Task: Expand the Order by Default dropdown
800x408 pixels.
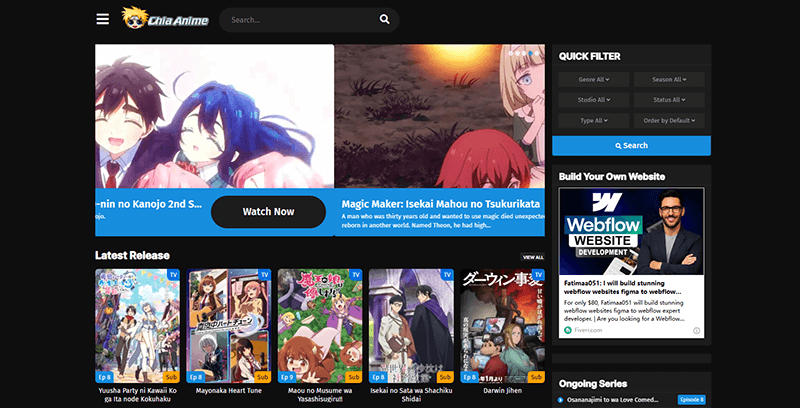Action: tap(669, 120)
